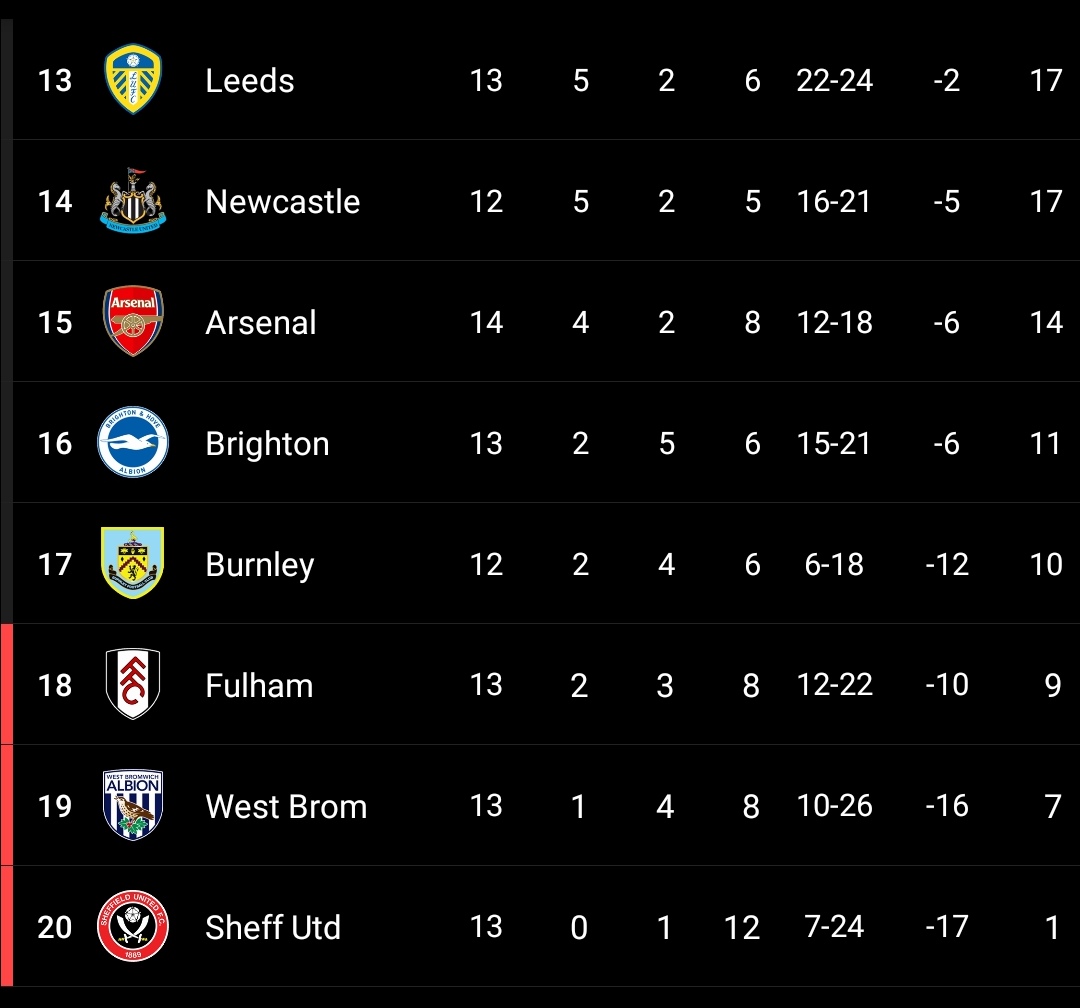Tap the Fulham club crest
The width and height of the screenshot is (1080, 1008).
coord(133,684)
